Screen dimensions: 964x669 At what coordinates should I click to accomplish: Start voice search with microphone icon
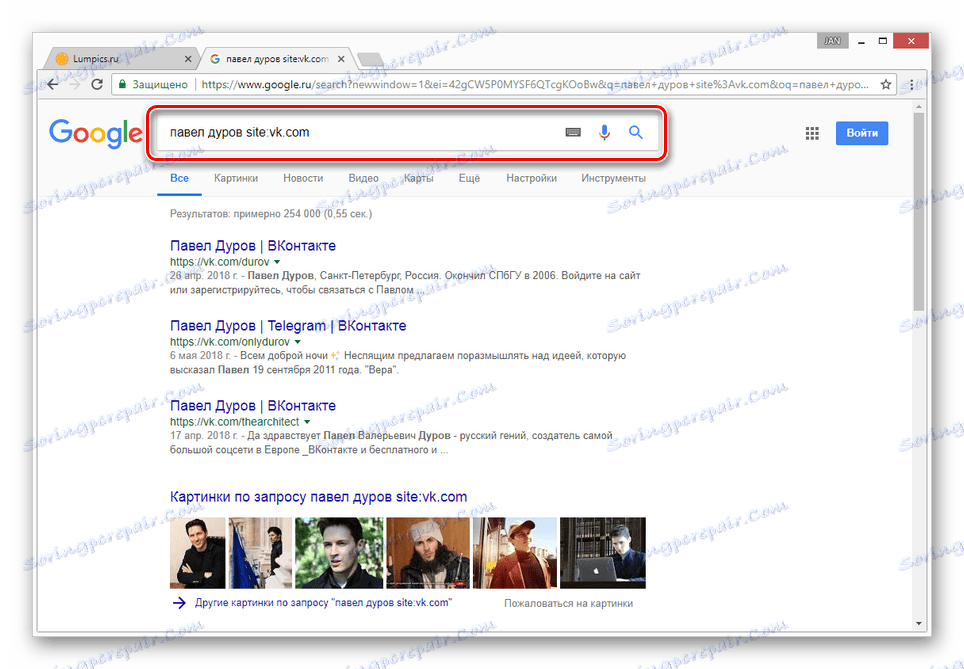tap(604, 132)
